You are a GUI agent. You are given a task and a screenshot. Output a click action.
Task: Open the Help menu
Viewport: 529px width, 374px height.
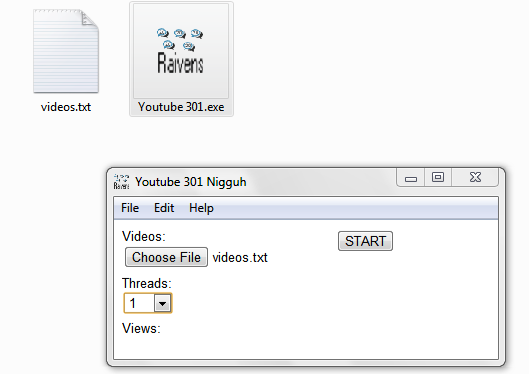tap(201, 208)
